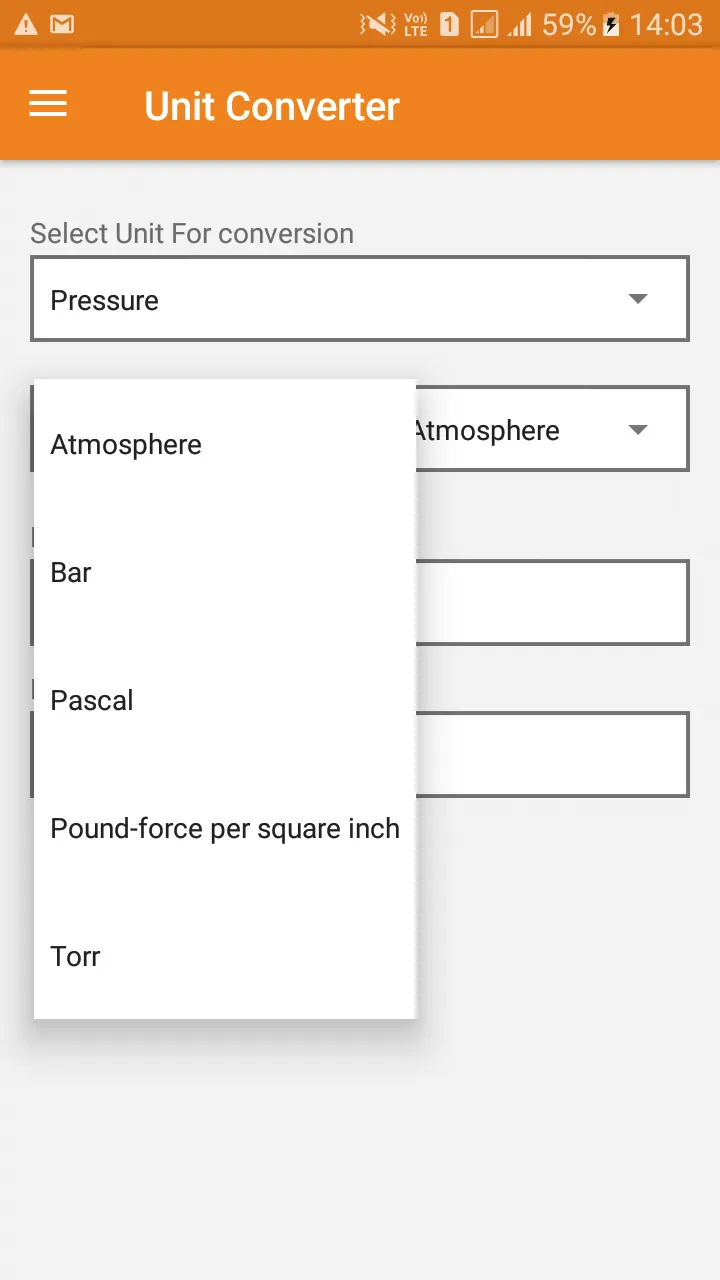Choose Torr from the dropdown list
The image size is (720, 1280).
pyautogui.click(x=225, y=956)
